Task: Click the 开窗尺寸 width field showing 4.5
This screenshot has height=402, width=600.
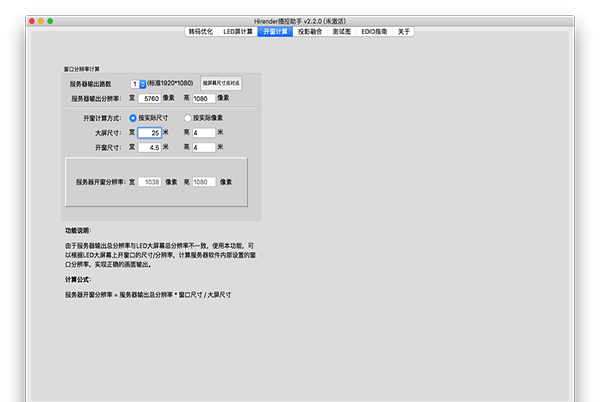Action: coord(150,148)
